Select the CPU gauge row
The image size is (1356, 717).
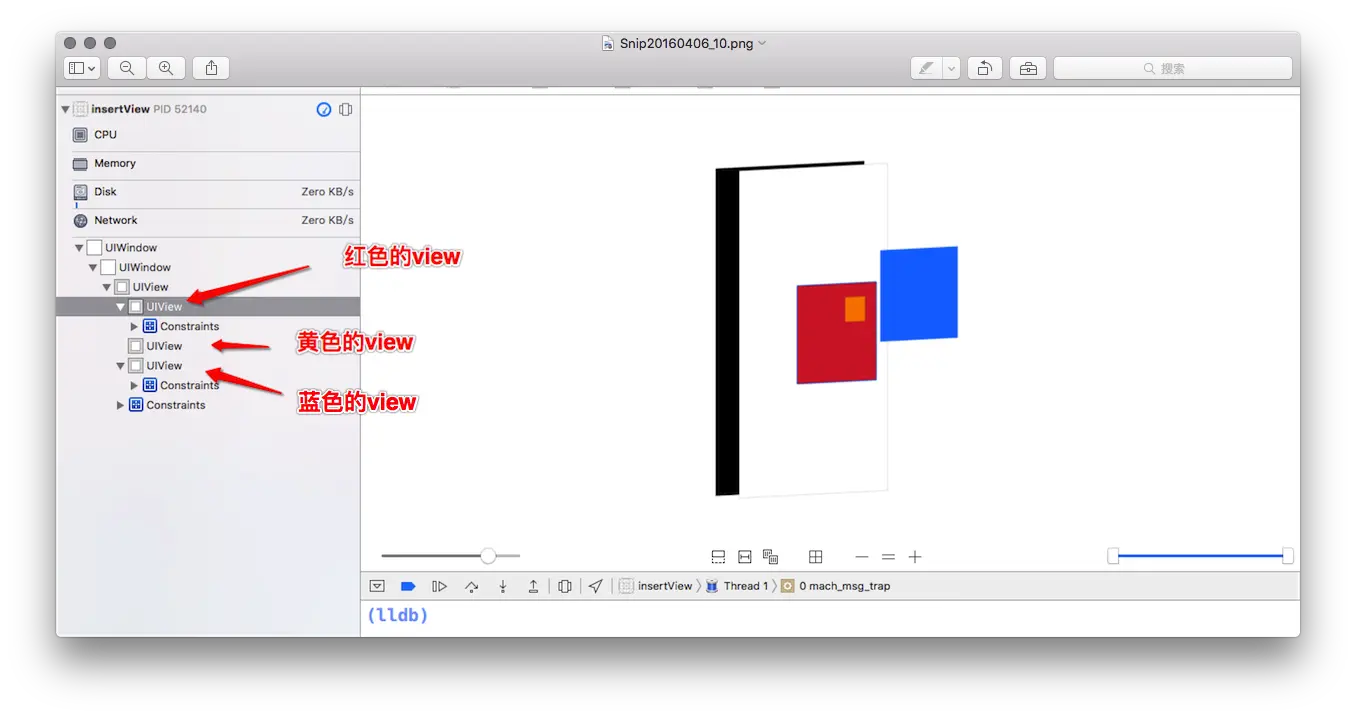point(208,135)
